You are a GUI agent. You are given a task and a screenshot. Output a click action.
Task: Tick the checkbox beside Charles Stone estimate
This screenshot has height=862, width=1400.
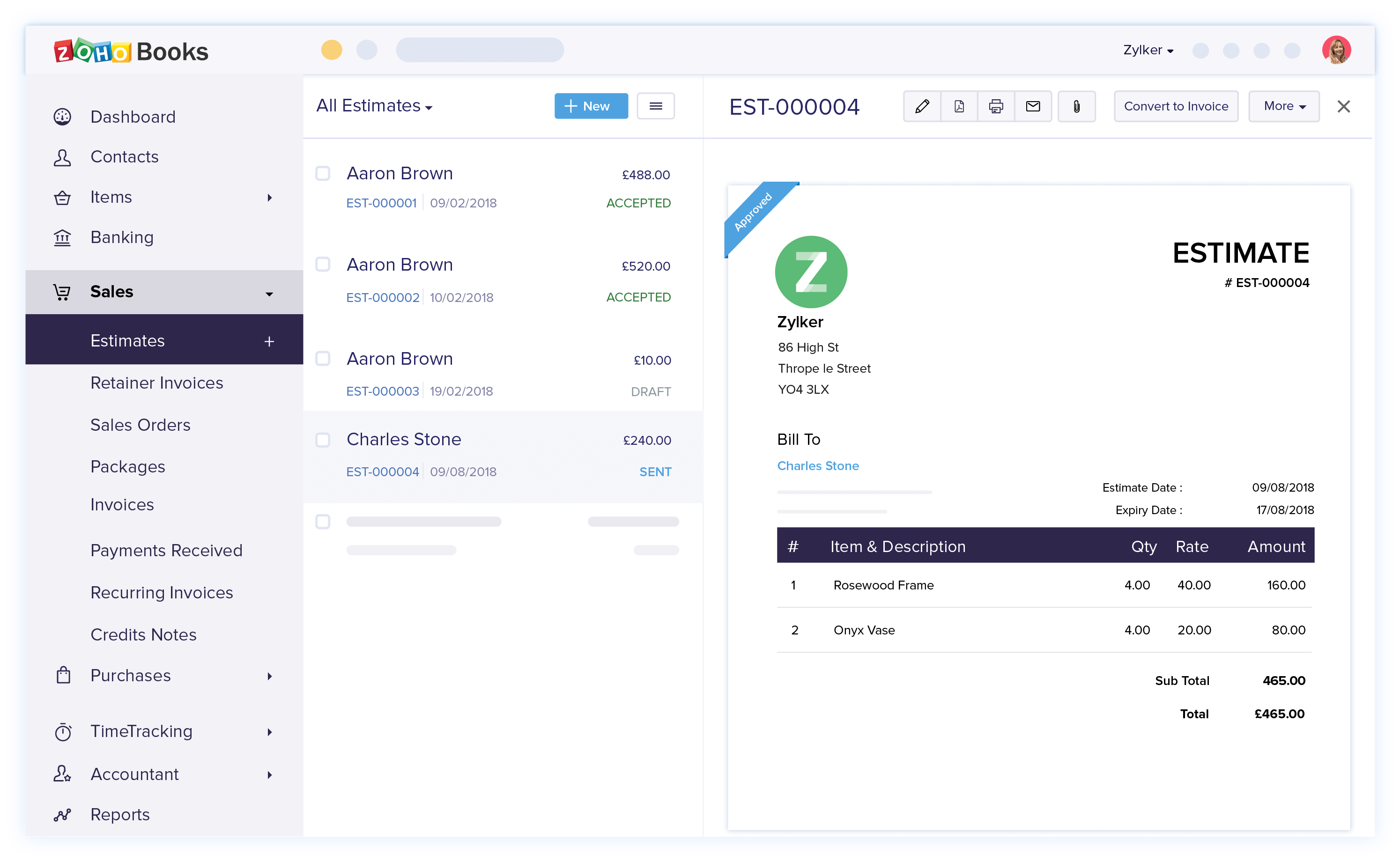(323, 440)
